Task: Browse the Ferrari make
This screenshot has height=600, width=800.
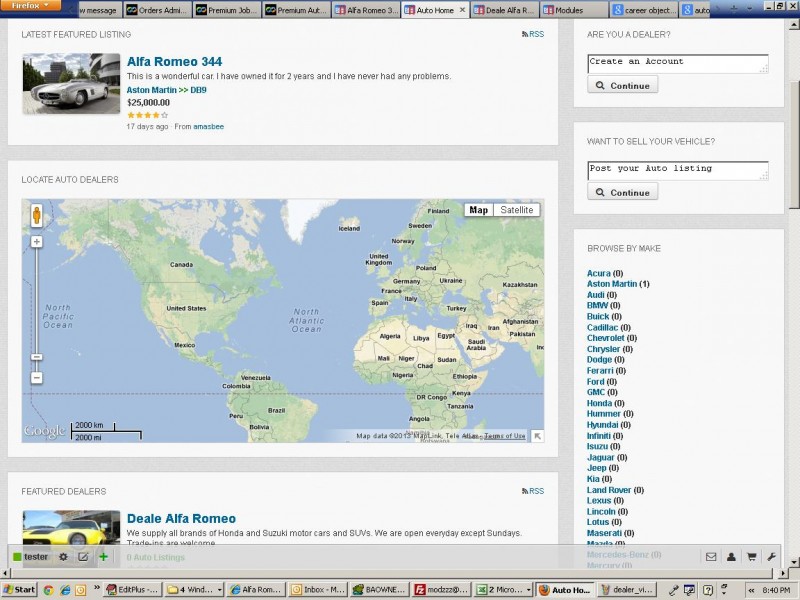Action: [x=600, y=371]
